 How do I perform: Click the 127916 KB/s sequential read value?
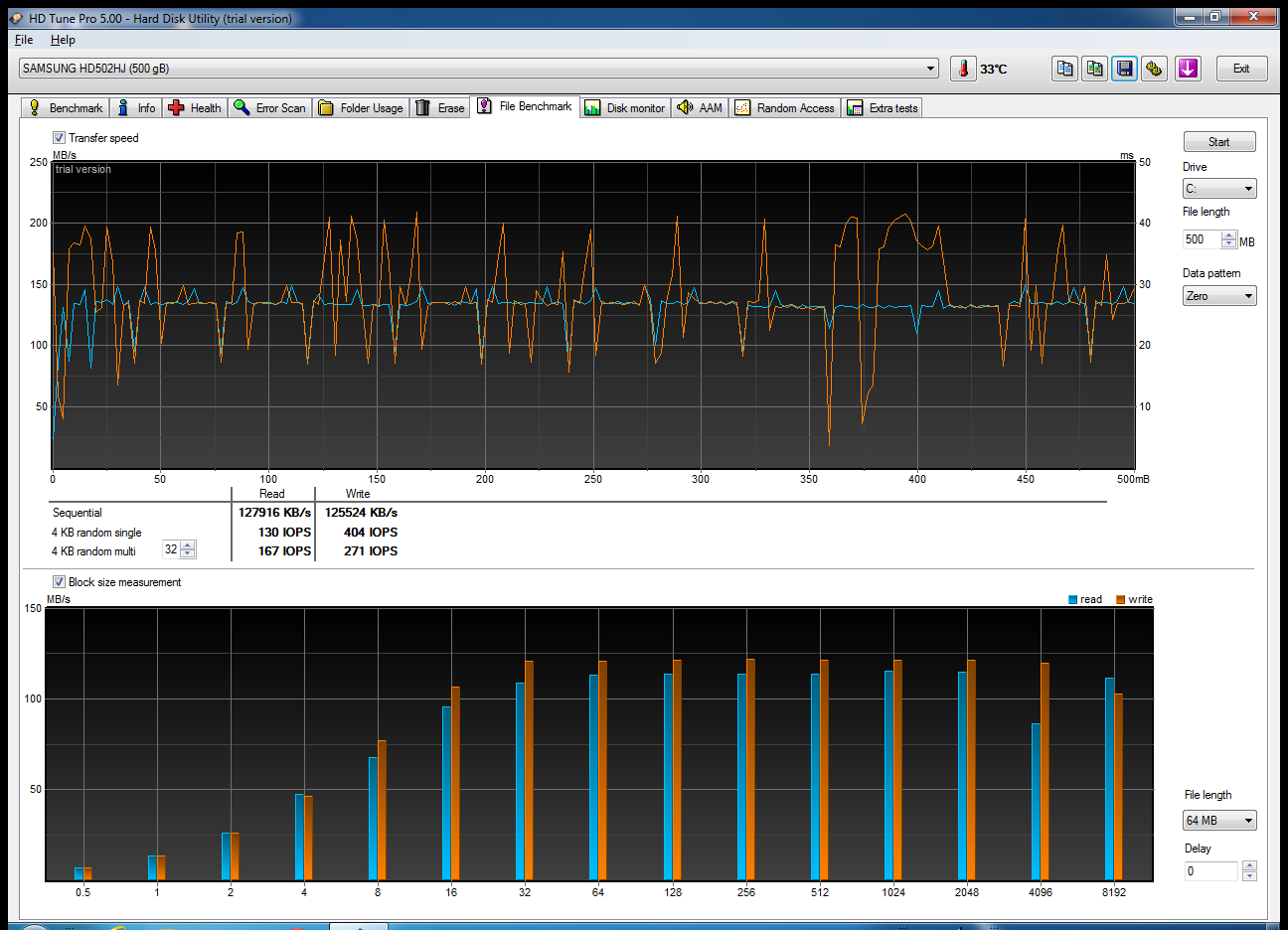pyautogui.click(x=274, y=513)
